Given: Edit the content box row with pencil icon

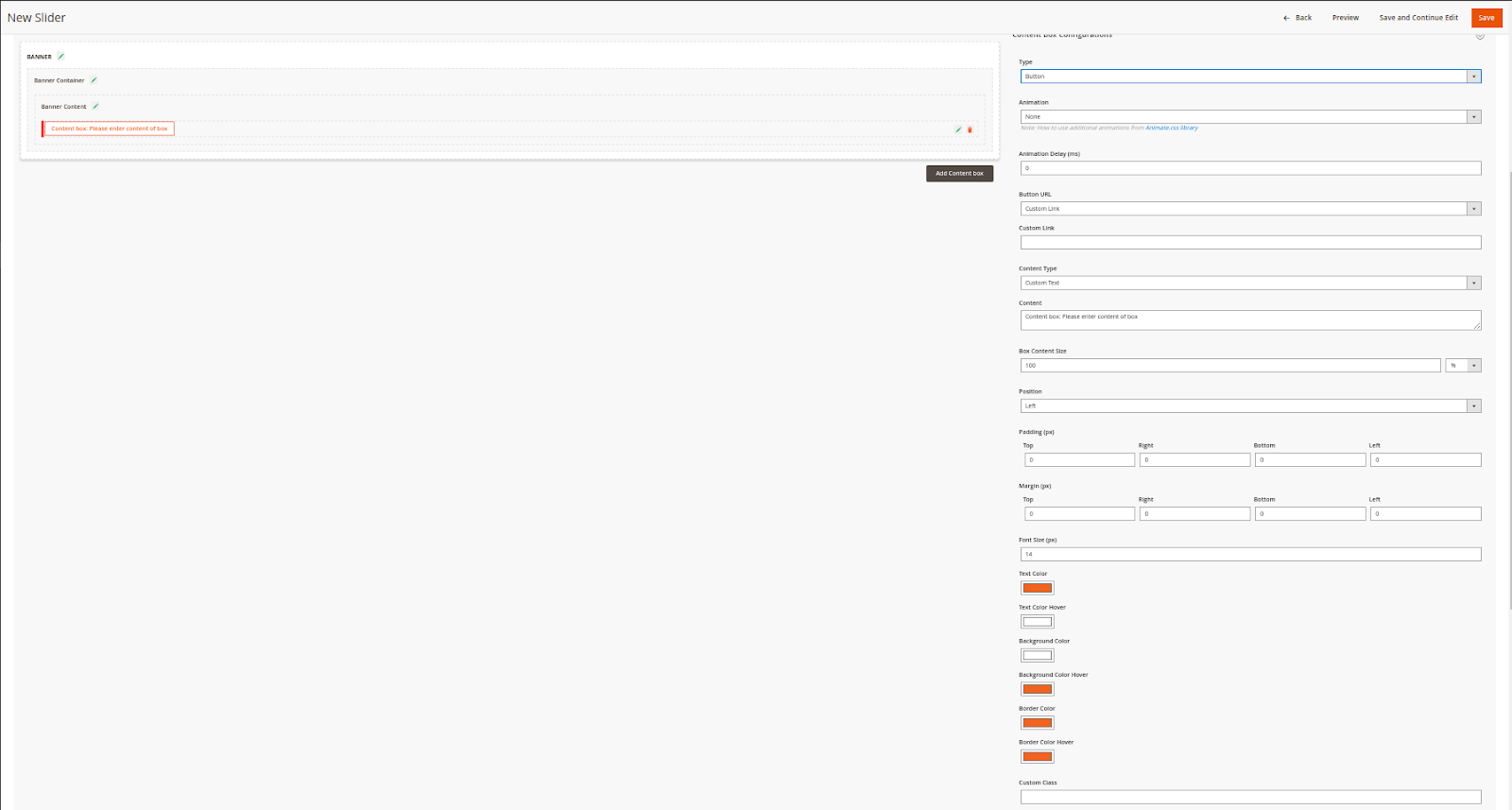Looking at the screenshot, I should (x=958, y=129).
